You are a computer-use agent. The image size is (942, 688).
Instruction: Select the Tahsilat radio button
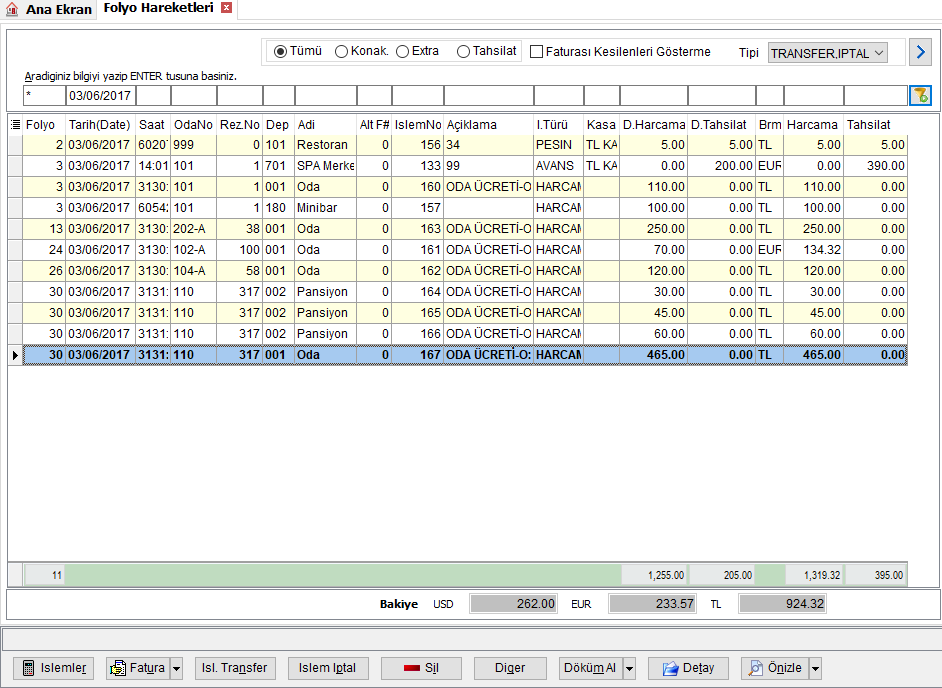pos(463,52)
